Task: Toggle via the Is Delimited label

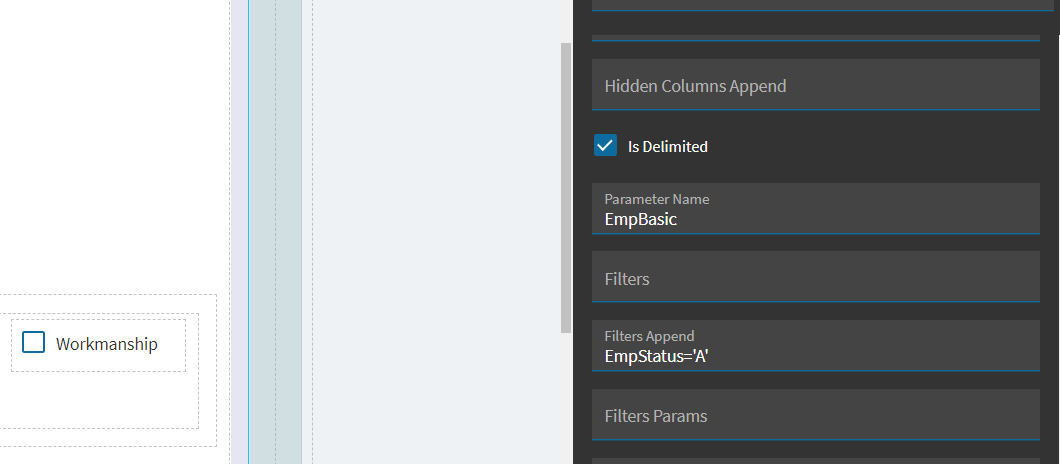Action: [x=667, y=147]
